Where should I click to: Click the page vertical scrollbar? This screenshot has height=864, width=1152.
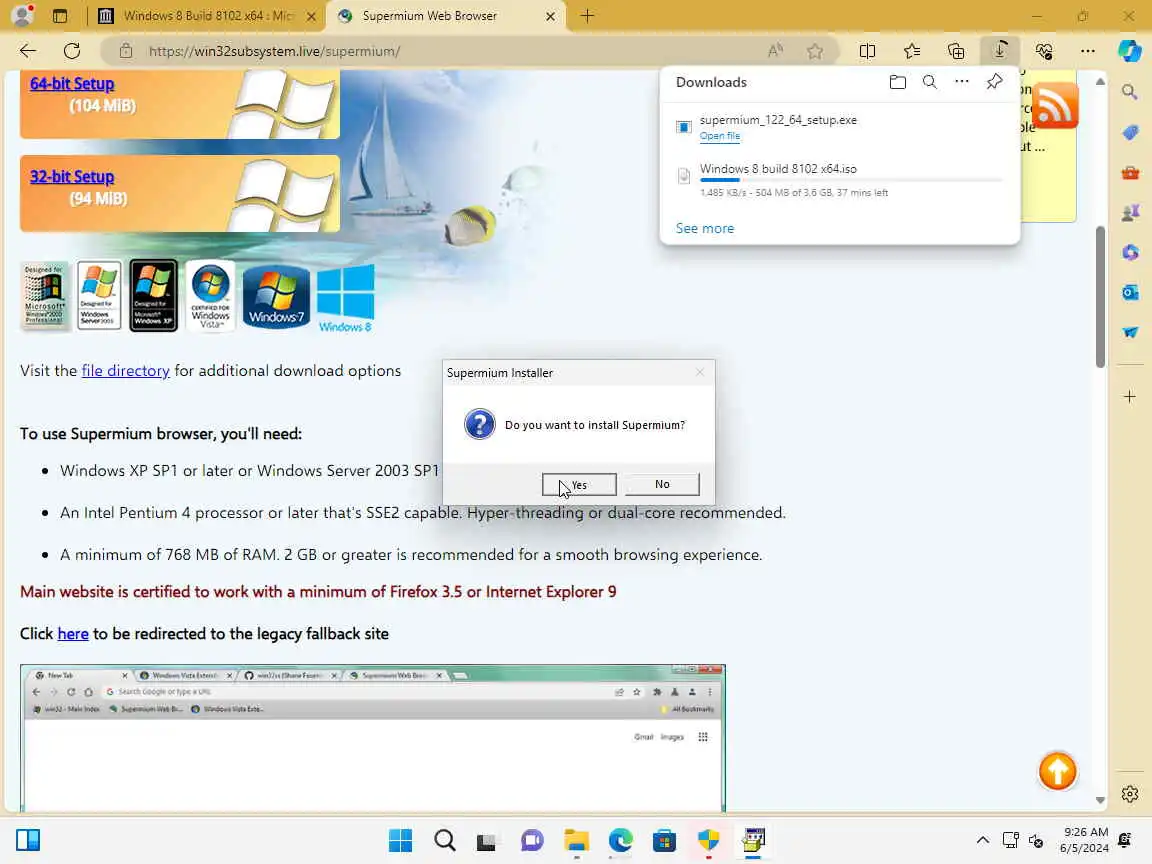(x=1100, y=296)
